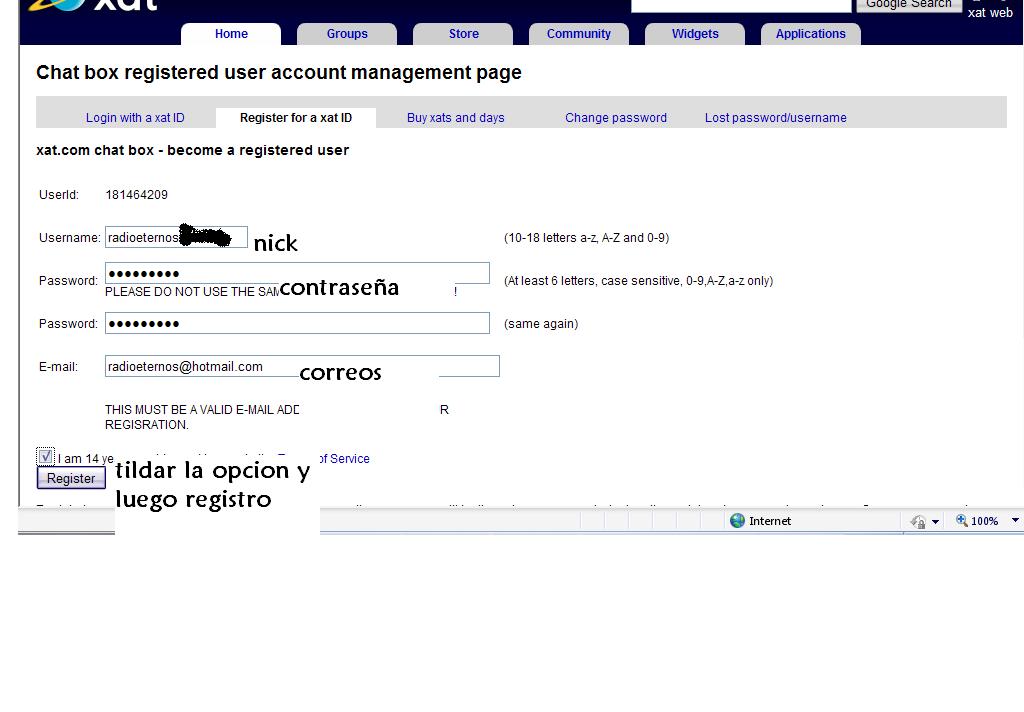Open the Store tab
The image size is (1024, 712).
(x=463, y=34)
